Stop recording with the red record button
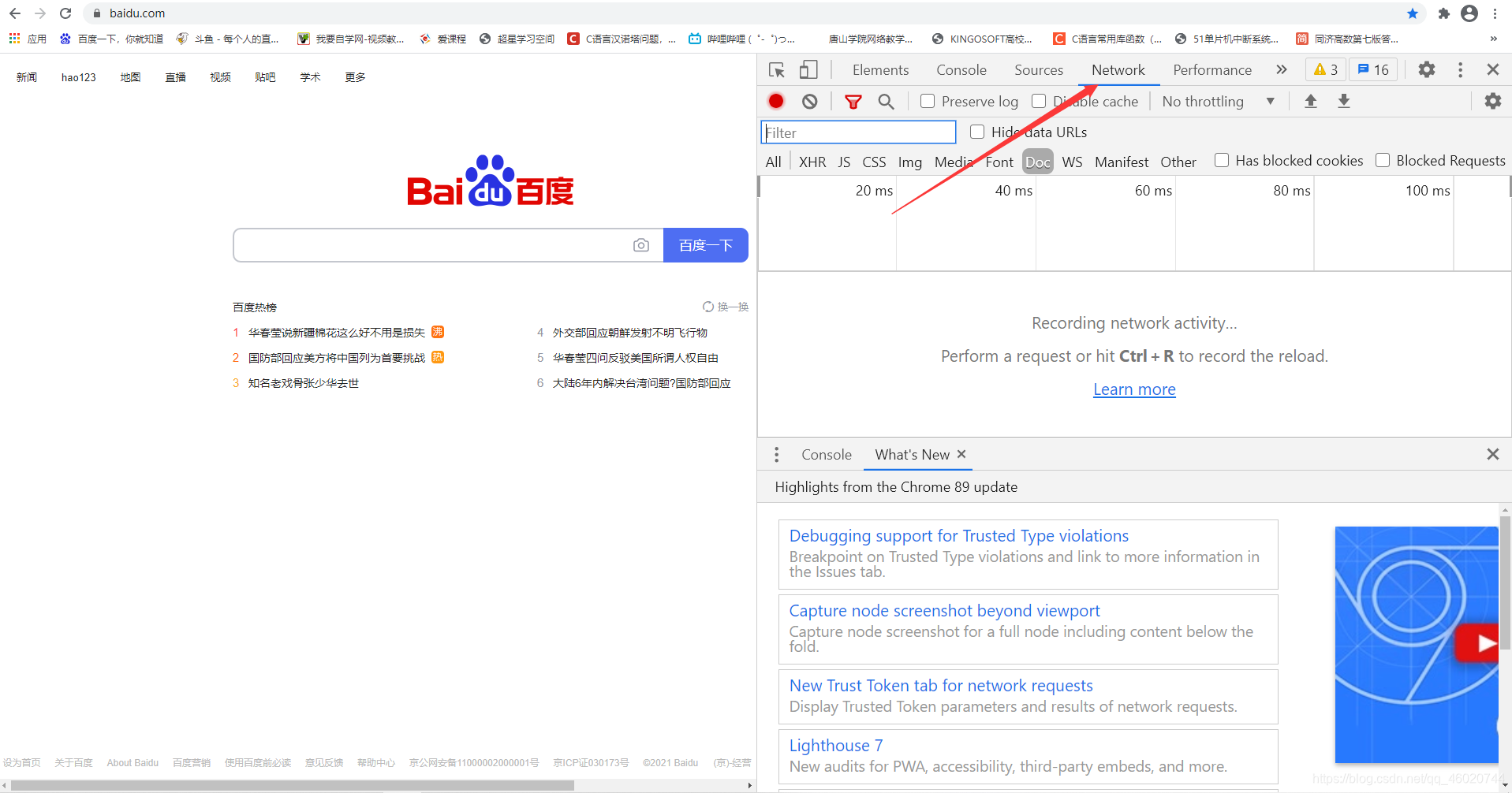 point(776,101)
